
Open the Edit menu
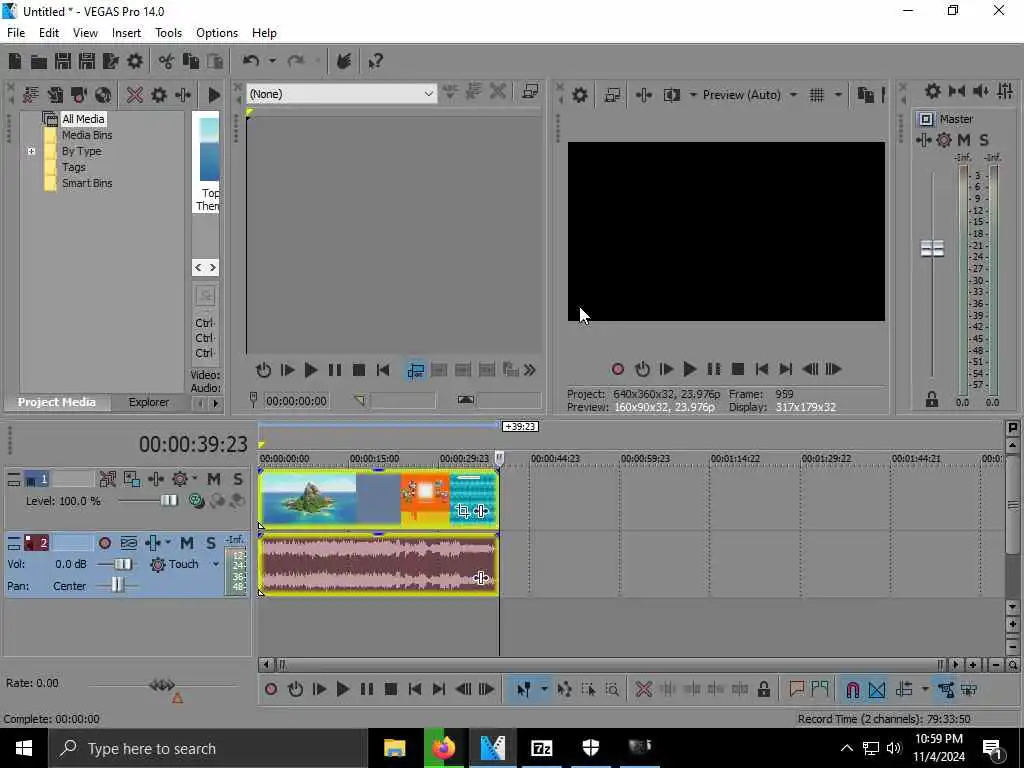[x=49, y=33]
